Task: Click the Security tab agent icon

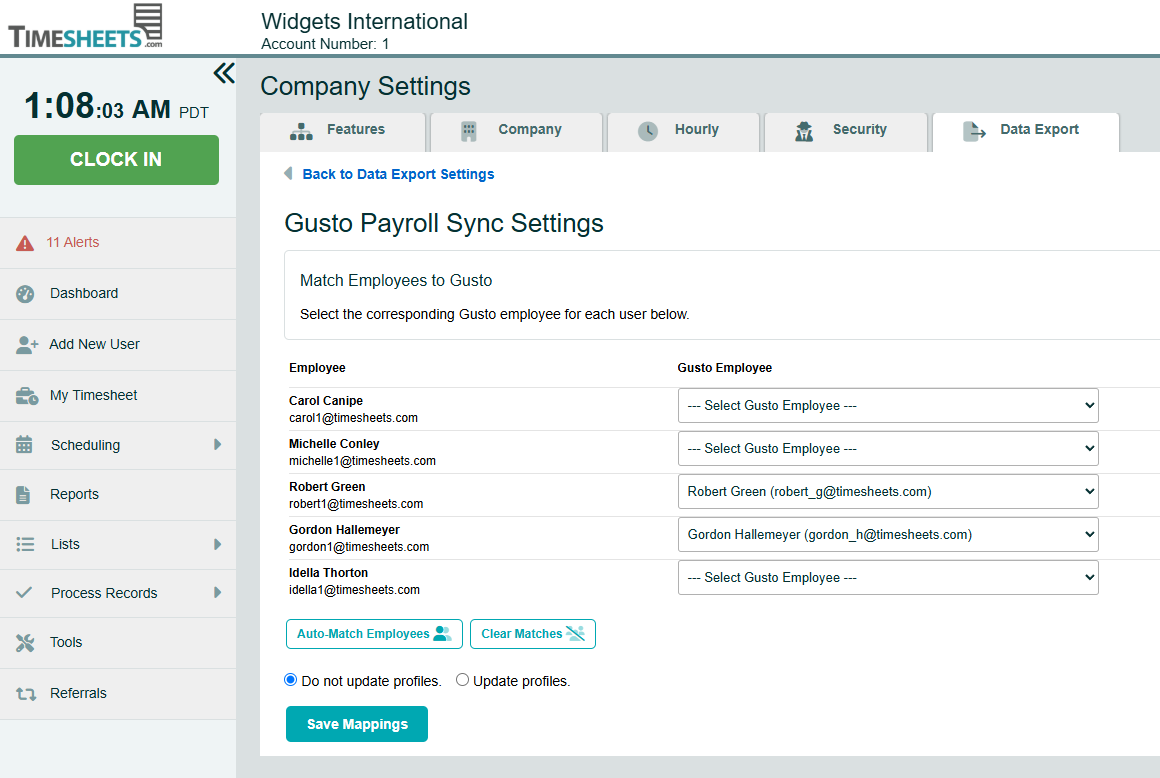Action: tap(804, 131)
